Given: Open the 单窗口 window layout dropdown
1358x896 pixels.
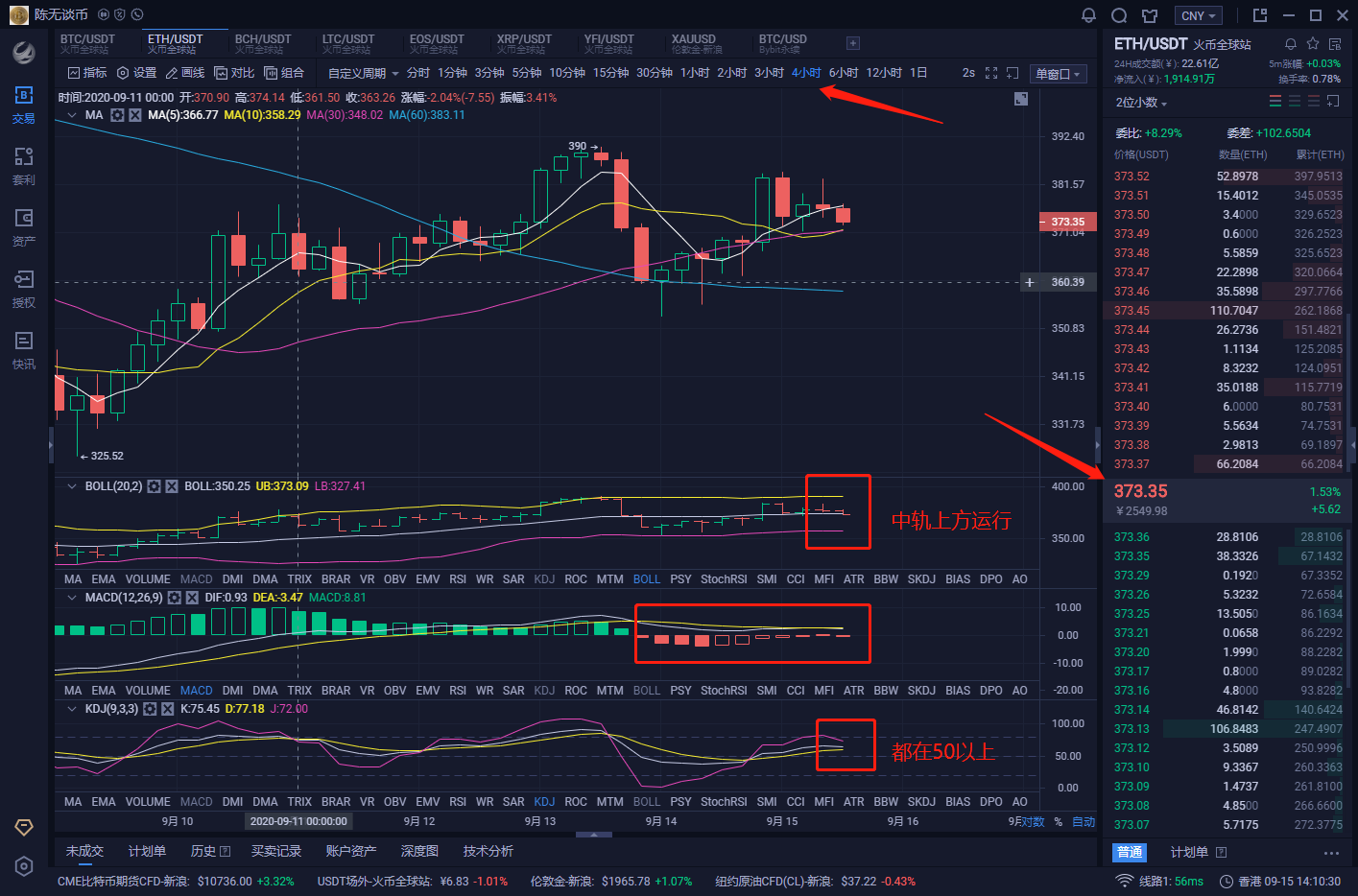Looking at the screenshot, I should (1058, 74).
